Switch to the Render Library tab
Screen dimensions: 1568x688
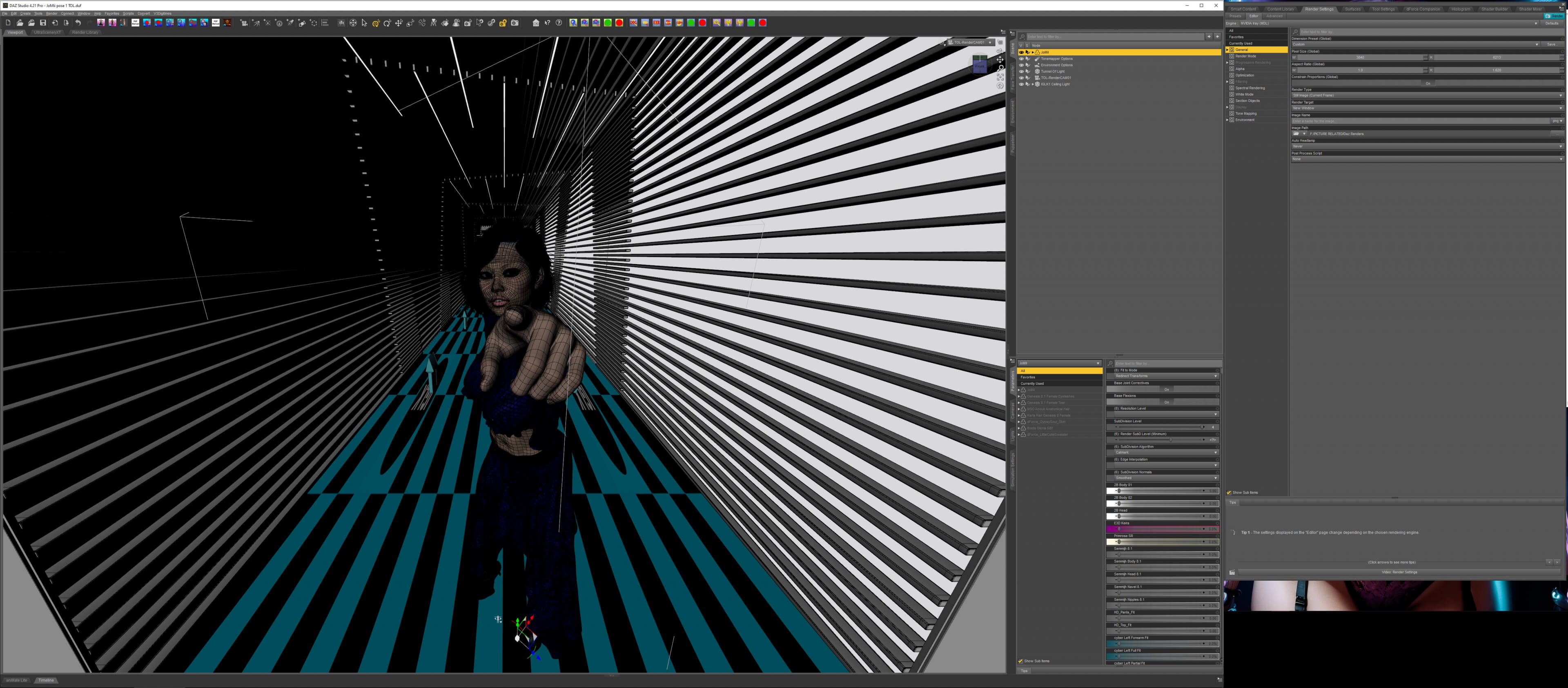coord(85,32)
